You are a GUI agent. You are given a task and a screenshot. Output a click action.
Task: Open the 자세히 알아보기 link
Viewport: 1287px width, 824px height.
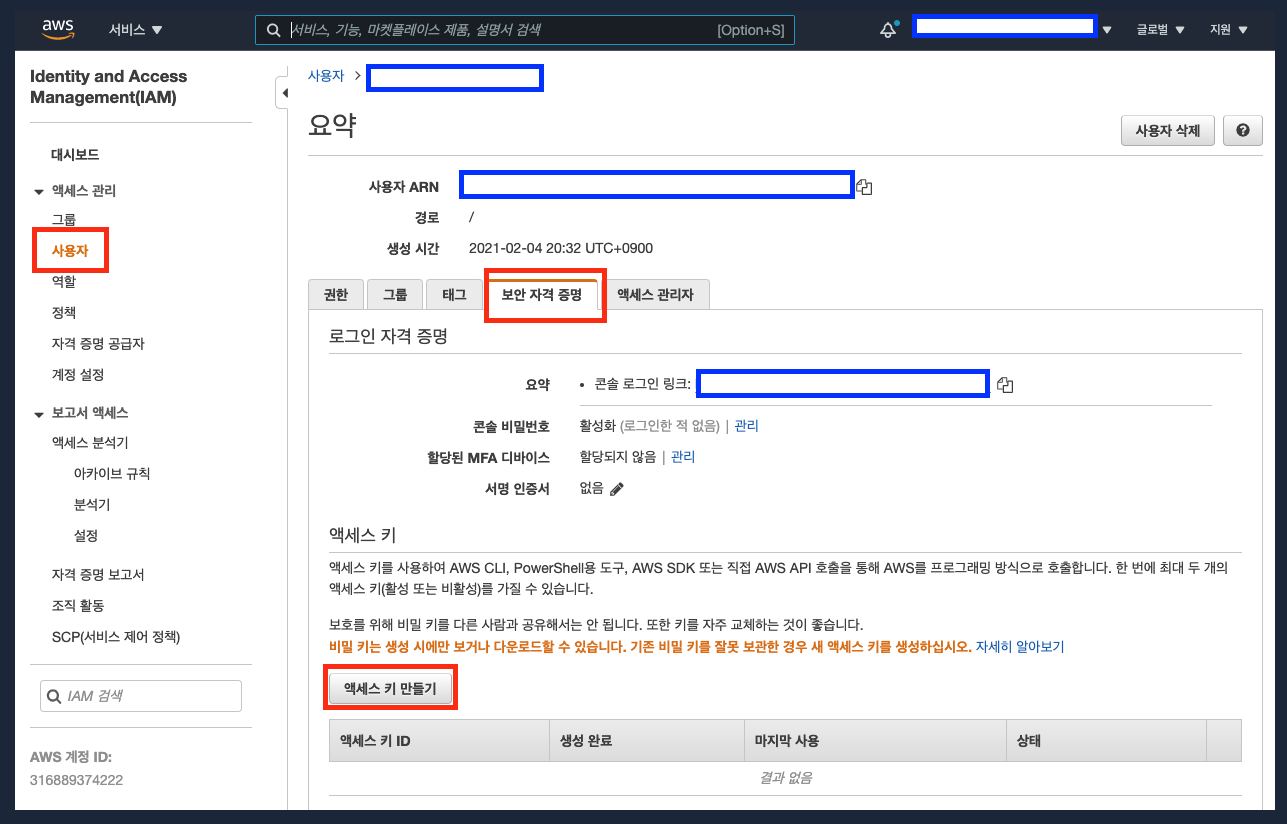pyautogui.click(x=1020, y=647)
